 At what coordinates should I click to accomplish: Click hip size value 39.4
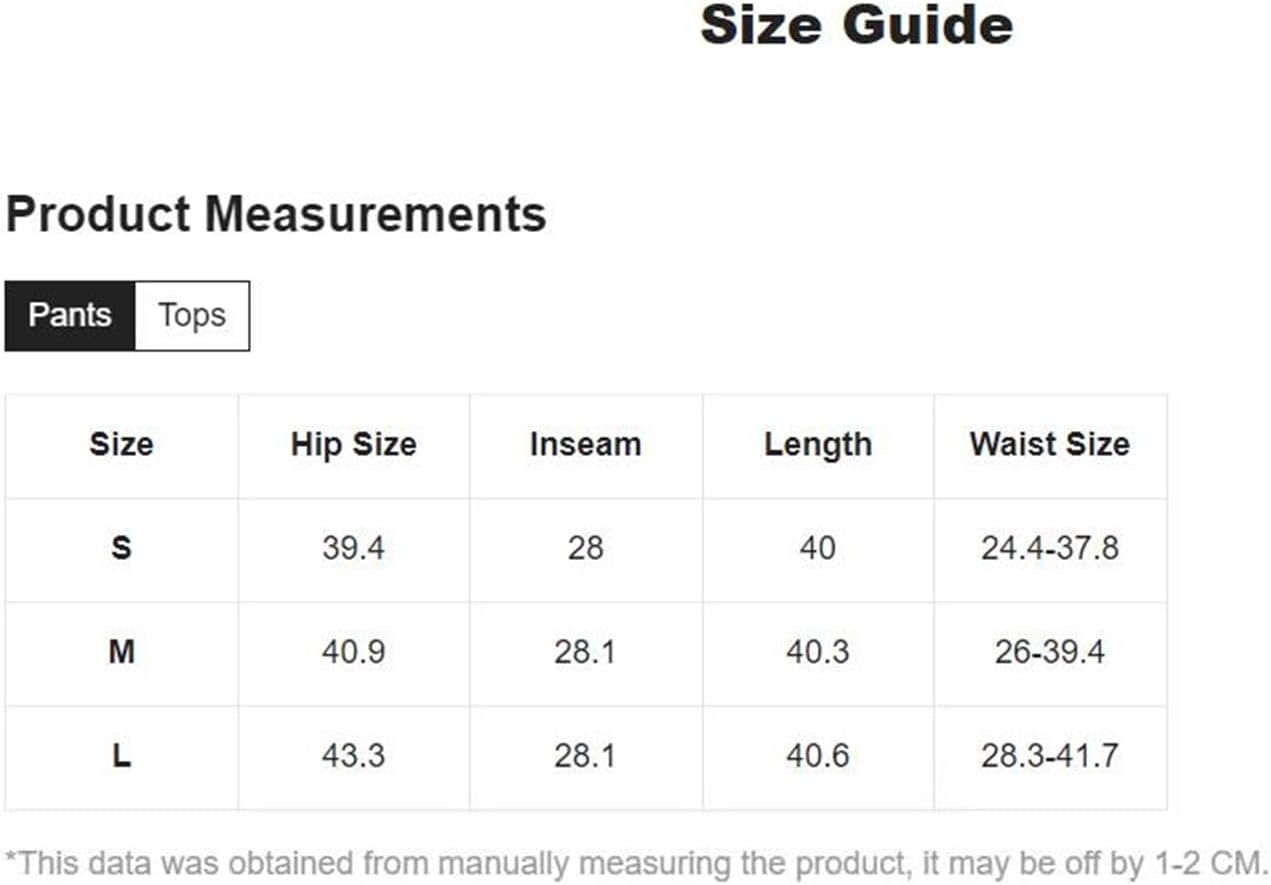[x=353, y=548]
